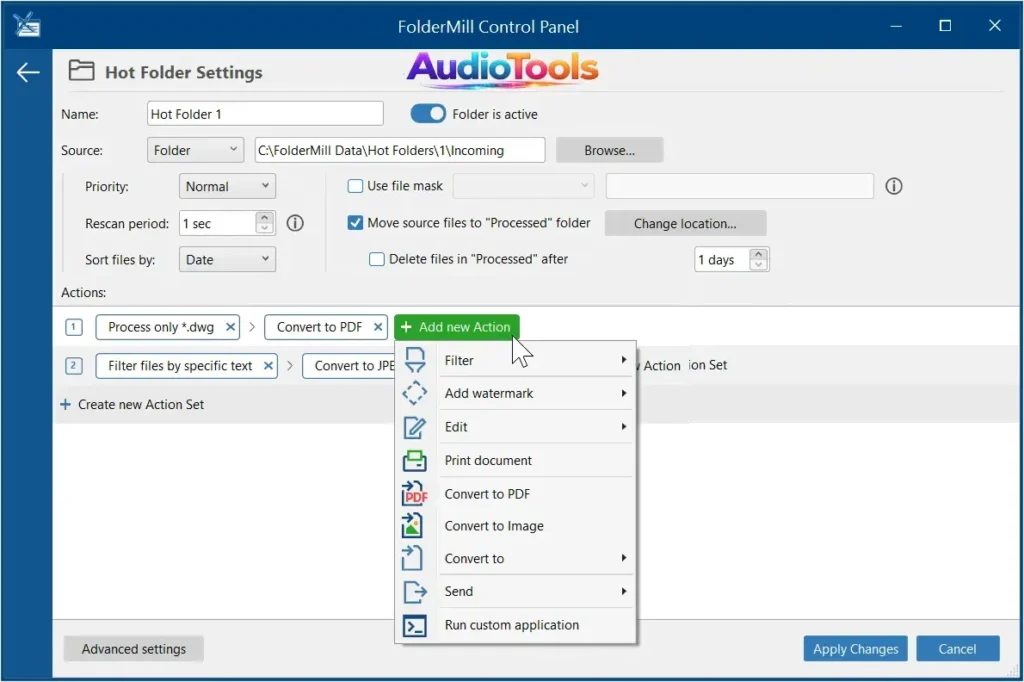Click the Browse button for source folder
Screen dimensions: 1024x682
[x=609, y=149]
